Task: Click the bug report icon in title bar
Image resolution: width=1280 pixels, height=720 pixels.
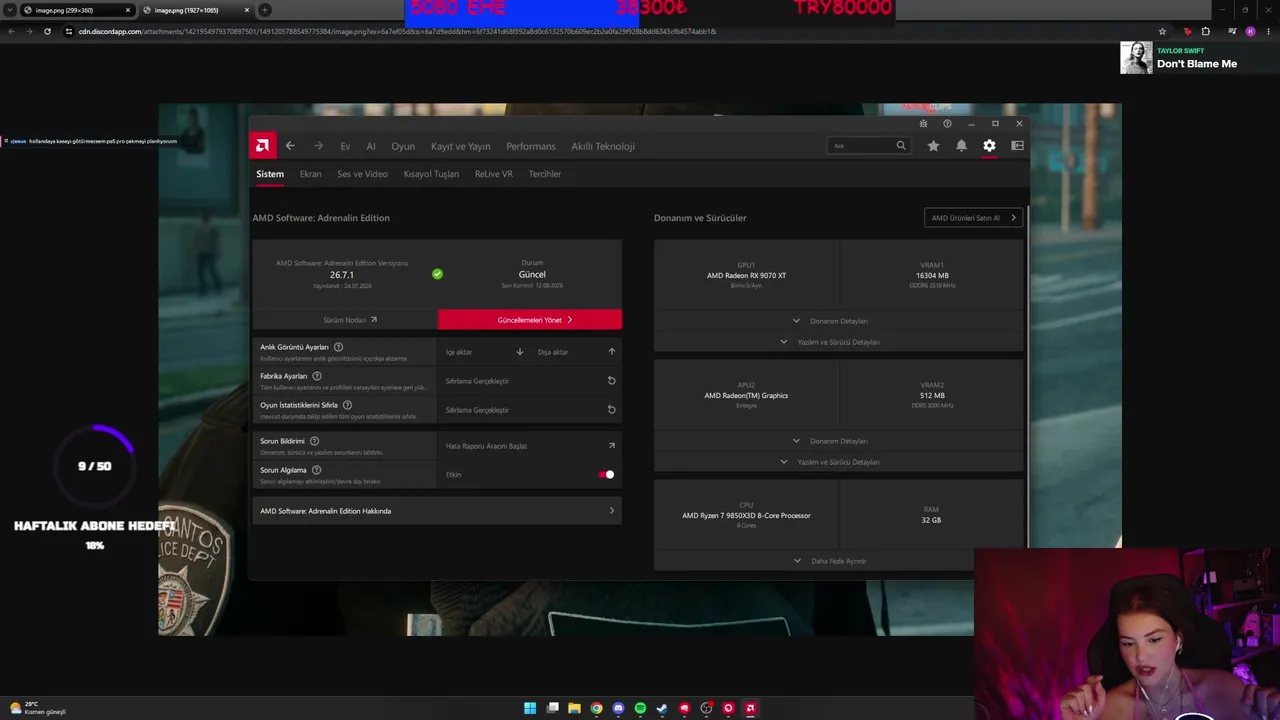Action: coord(923,124)
